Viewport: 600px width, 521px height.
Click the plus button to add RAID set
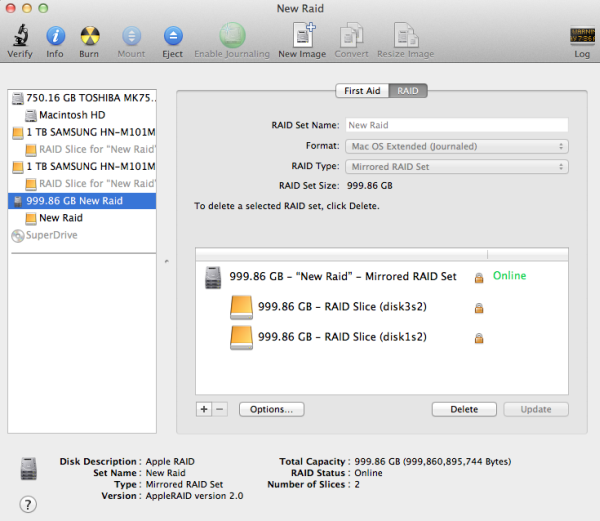point(204,409)
